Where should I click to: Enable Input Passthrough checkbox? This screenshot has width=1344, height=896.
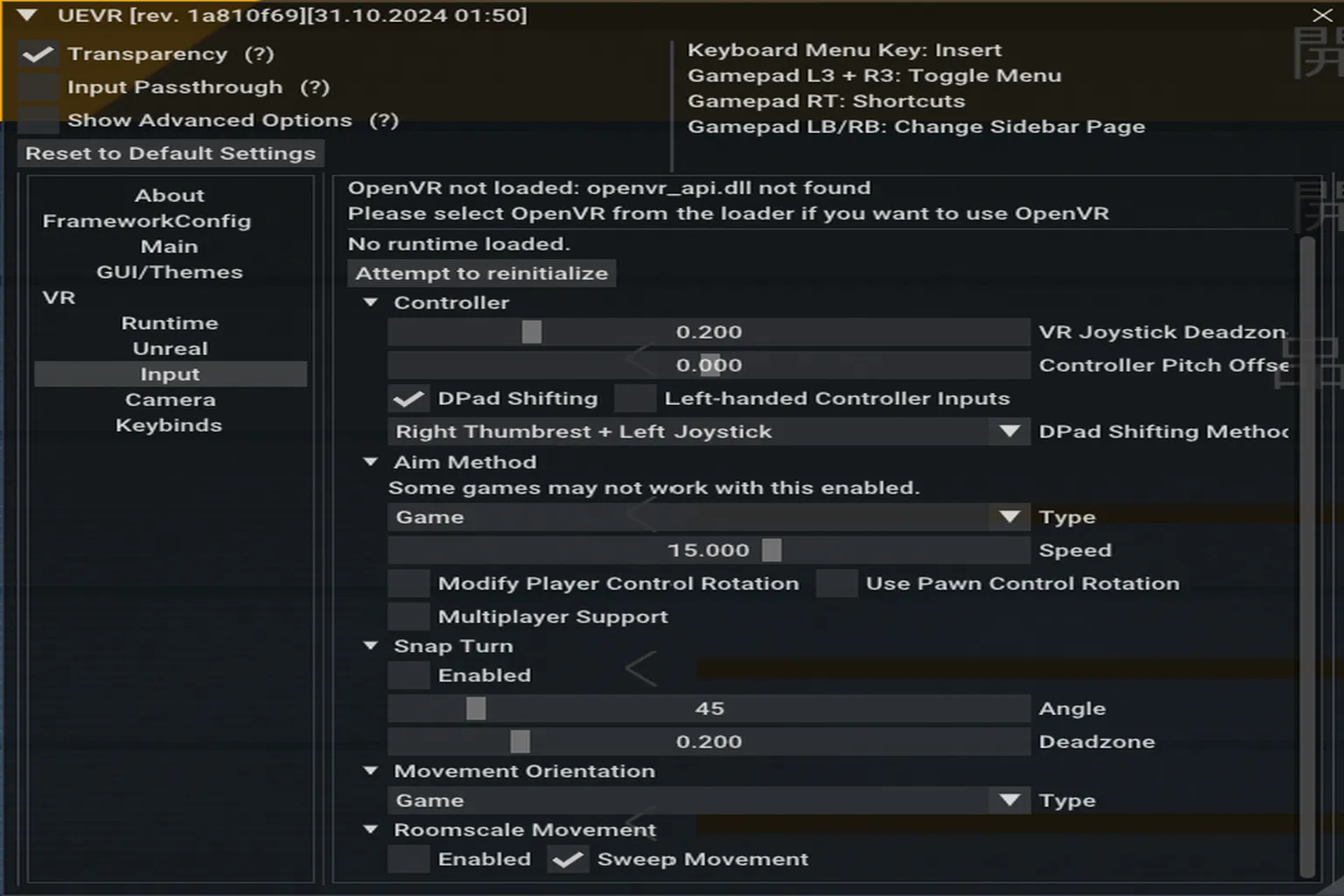click(38, 87)
